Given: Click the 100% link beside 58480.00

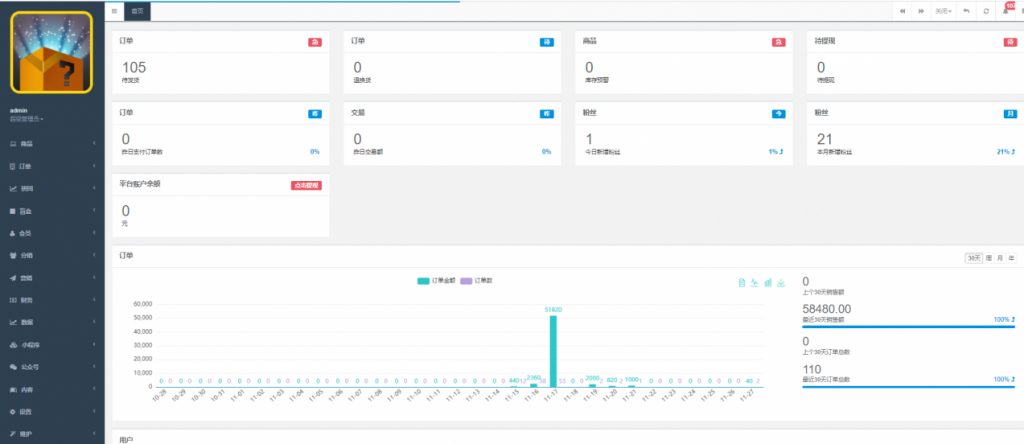Looking at the screenshot, I should coord(1004,320).
